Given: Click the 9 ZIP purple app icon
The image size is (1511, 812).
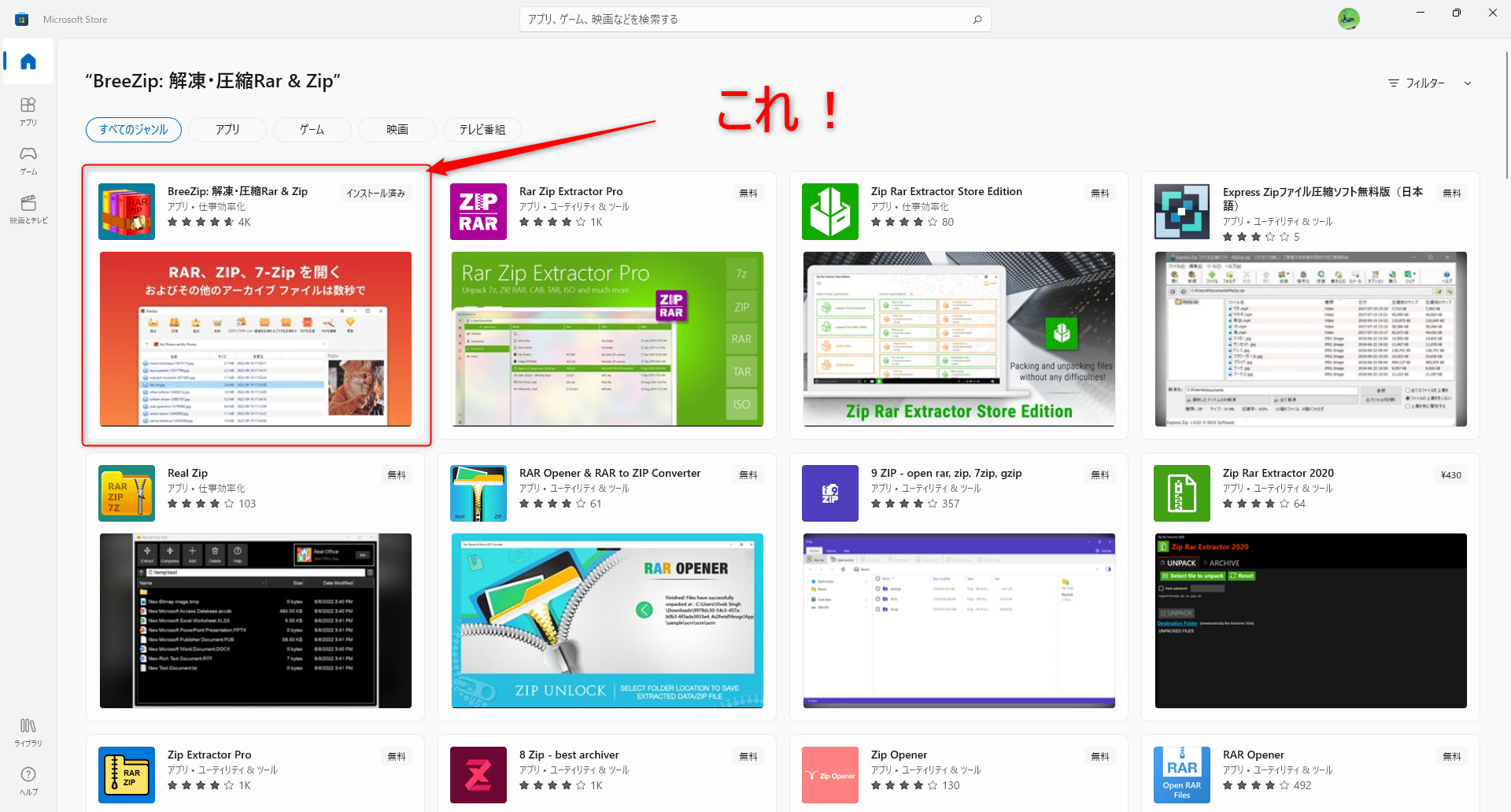Looking at the screenshot, I should [829, 493].
